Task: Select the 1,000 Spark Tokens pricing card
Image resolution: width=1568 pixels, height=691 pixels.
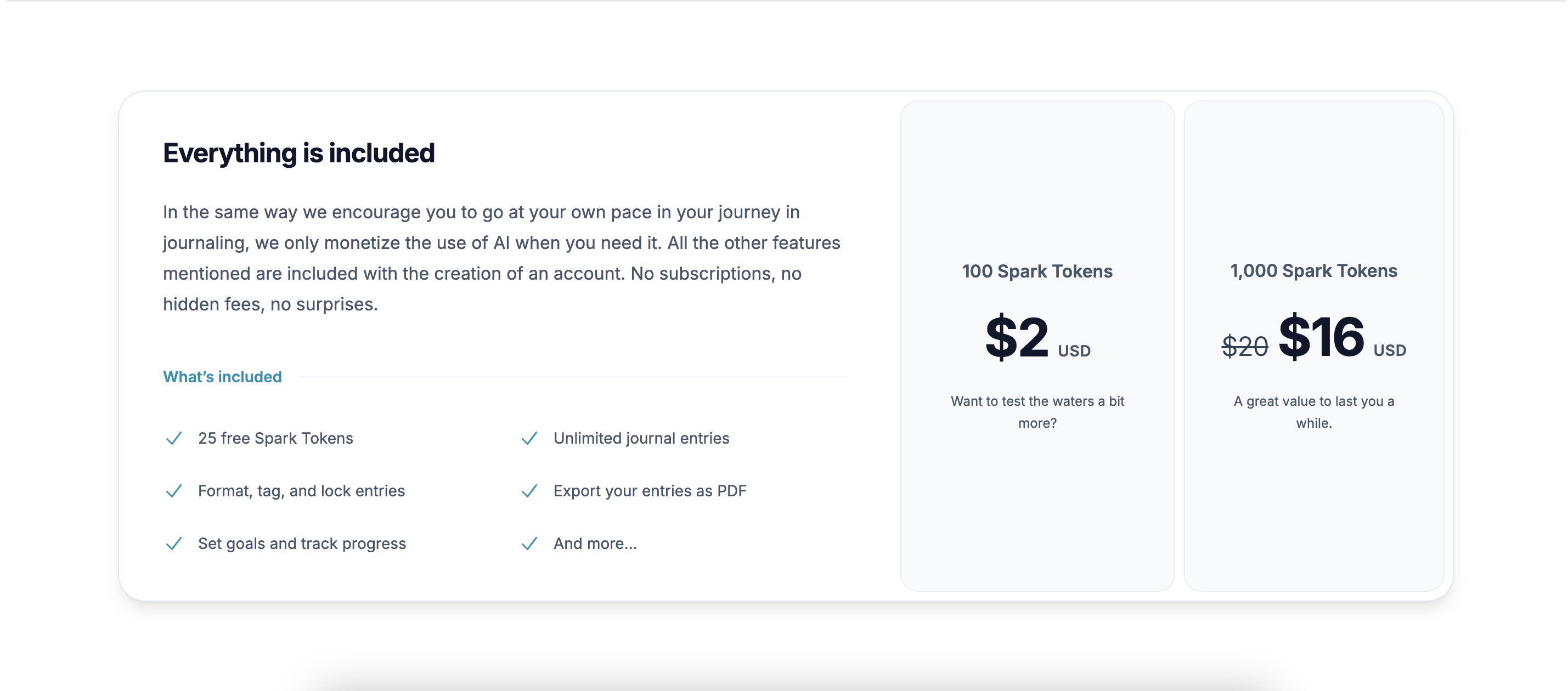Action: [x=1313, y=346]
